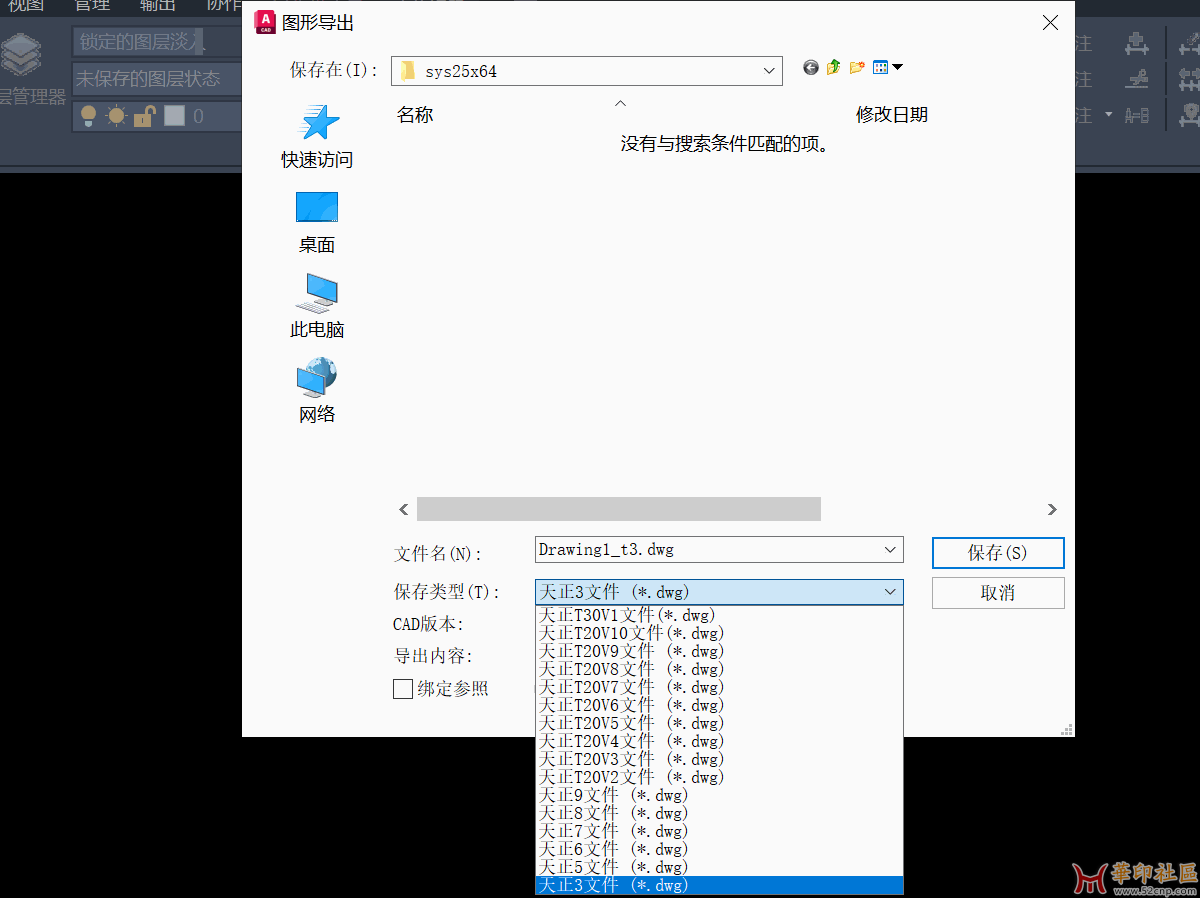Toggle layer lock padlock icon
The image size is (1200, 898).
[x=144, y=116]
